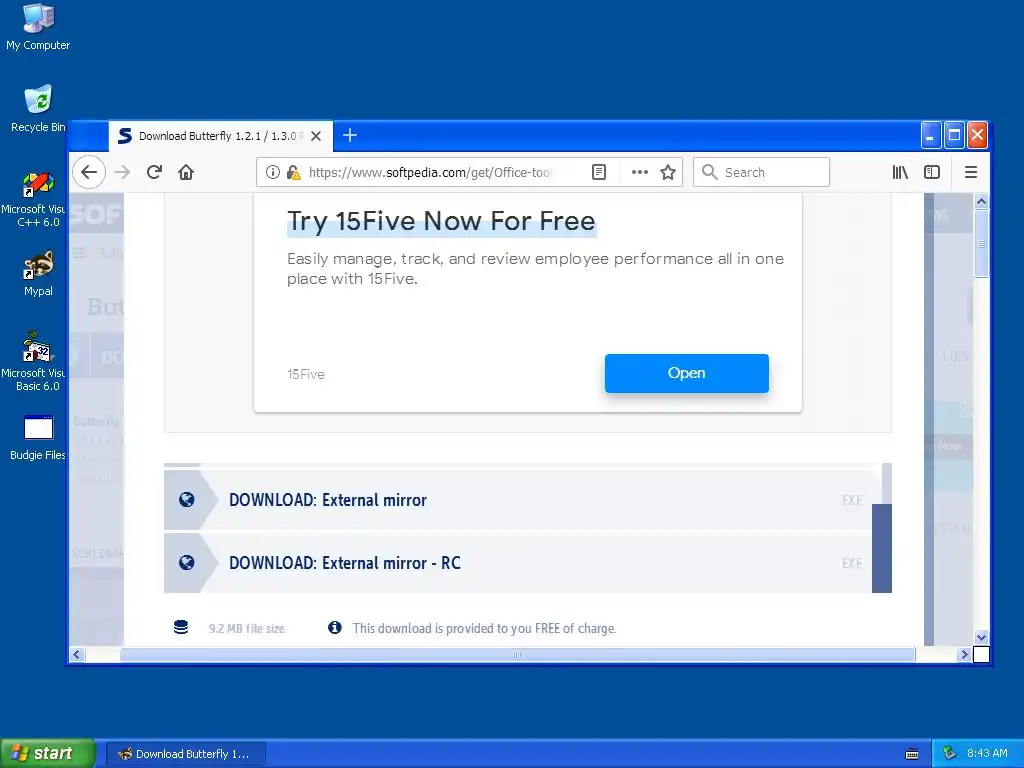The width and height of the screenshot is (1024, 768).
Task: Click Download Butterfly taskbar button
Action: (186, 754)
